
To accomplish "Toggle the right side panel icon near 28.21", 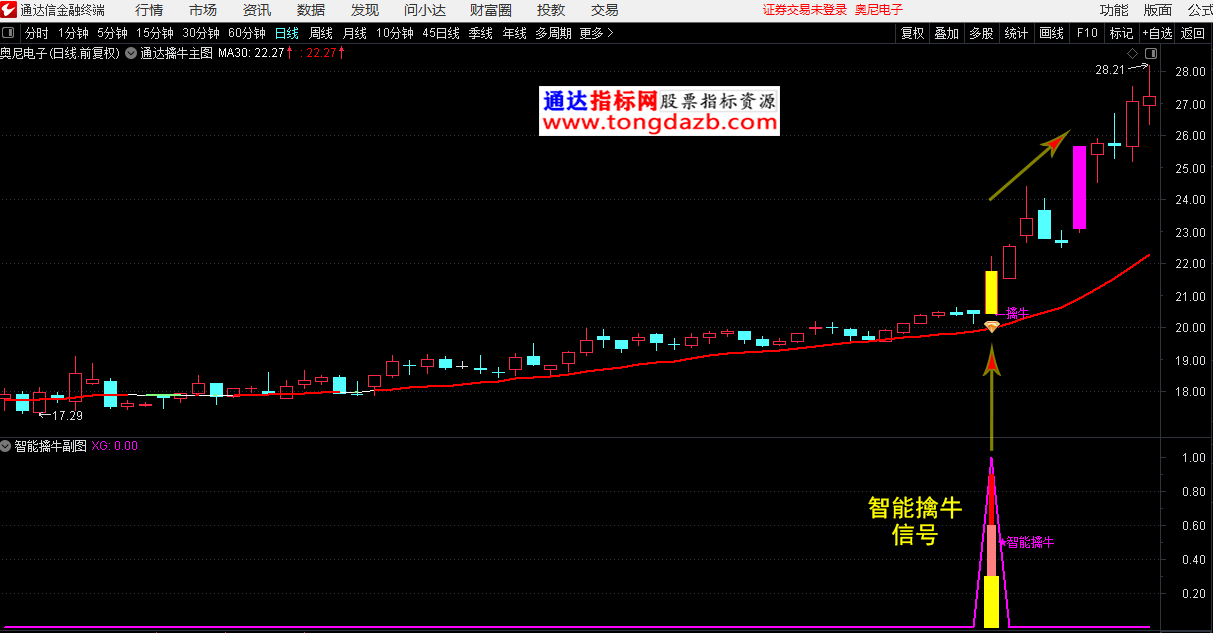I will tap(1151, 53).
